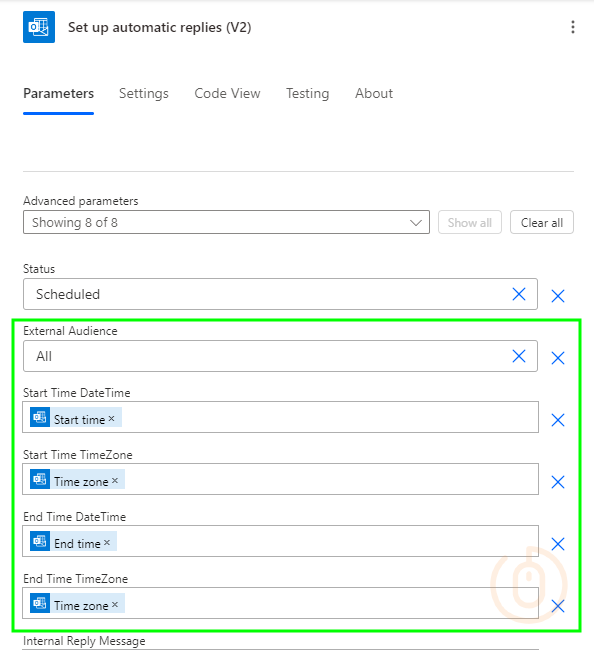Delete Time zone token in Start Time TimeZone
Screen dimensions: 594x650
pyautogui.click(x=115, y=480)
